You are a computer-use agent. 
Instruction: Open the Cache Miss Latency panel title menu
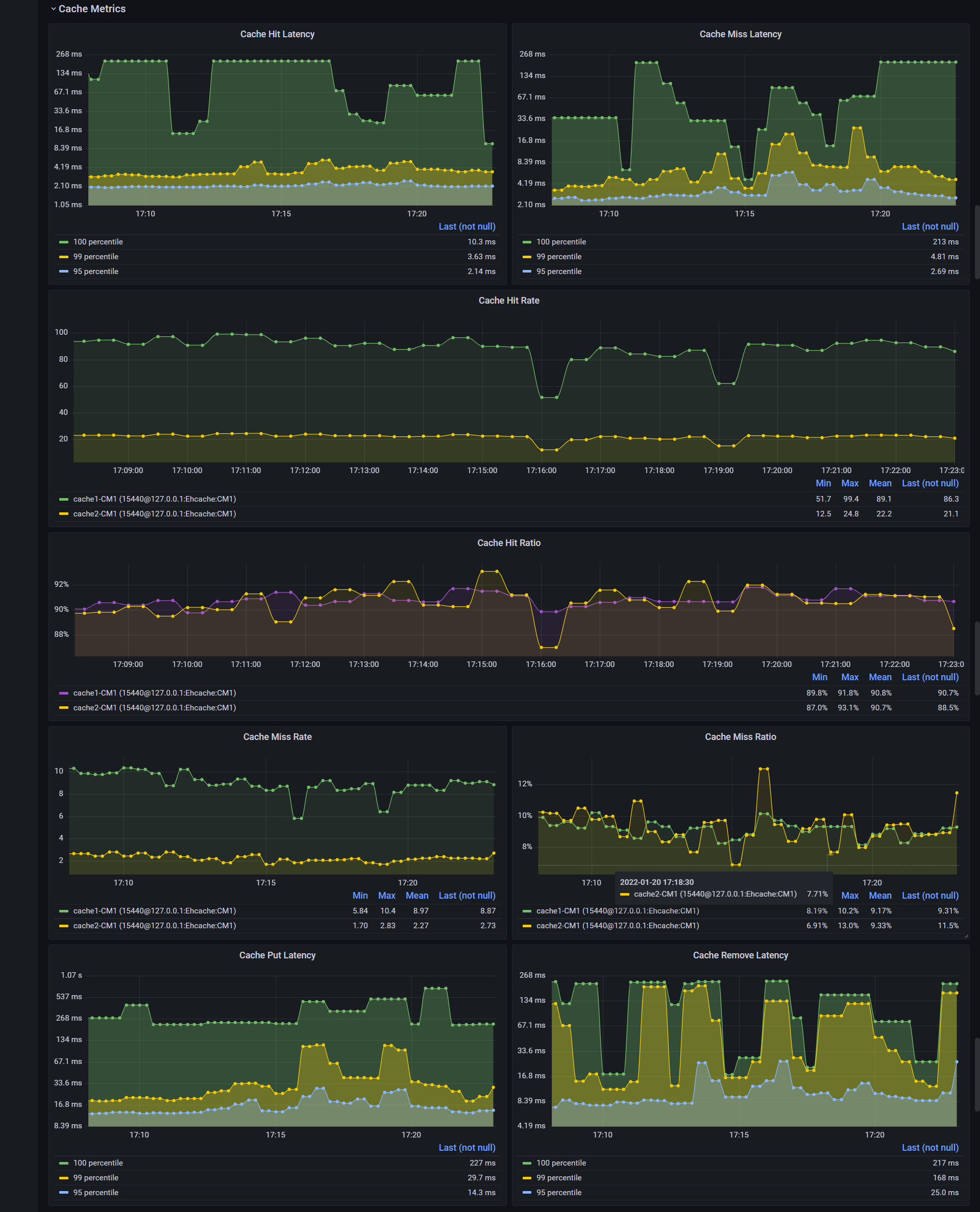[740, 34]
